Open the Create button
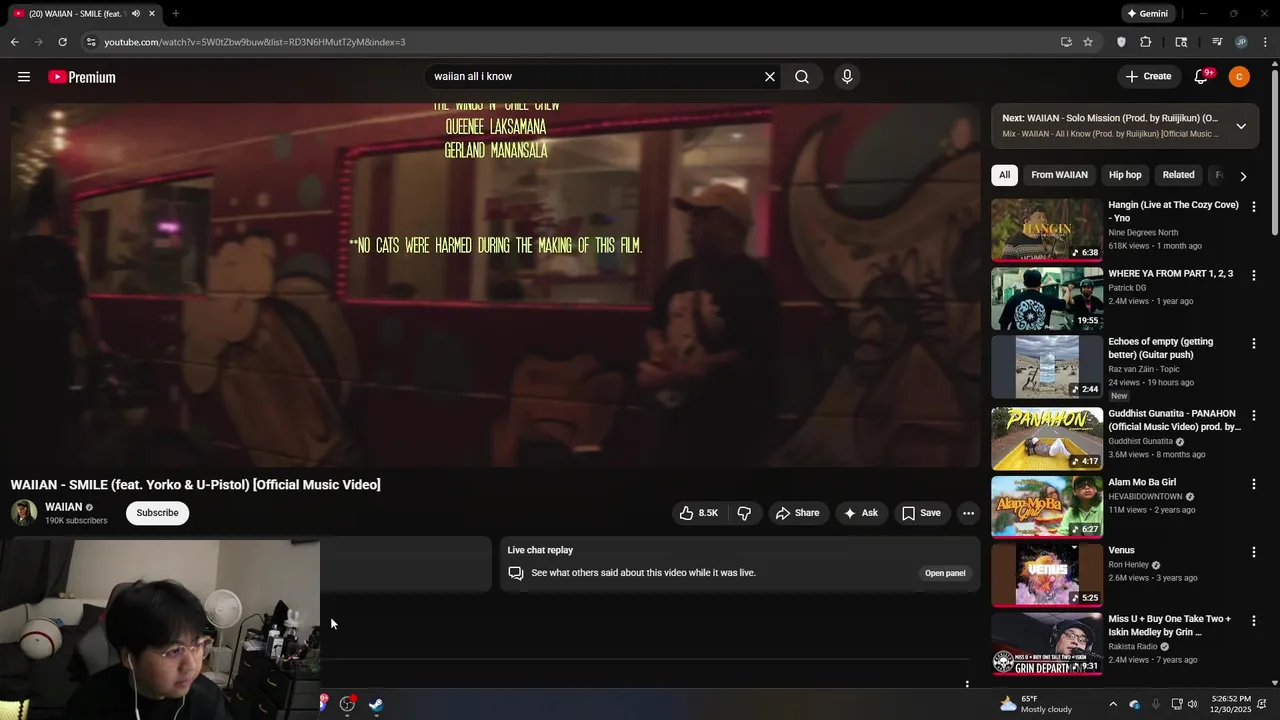Screen dimensions: 1280x720 pyautogui.click(x=1148, y=76)
